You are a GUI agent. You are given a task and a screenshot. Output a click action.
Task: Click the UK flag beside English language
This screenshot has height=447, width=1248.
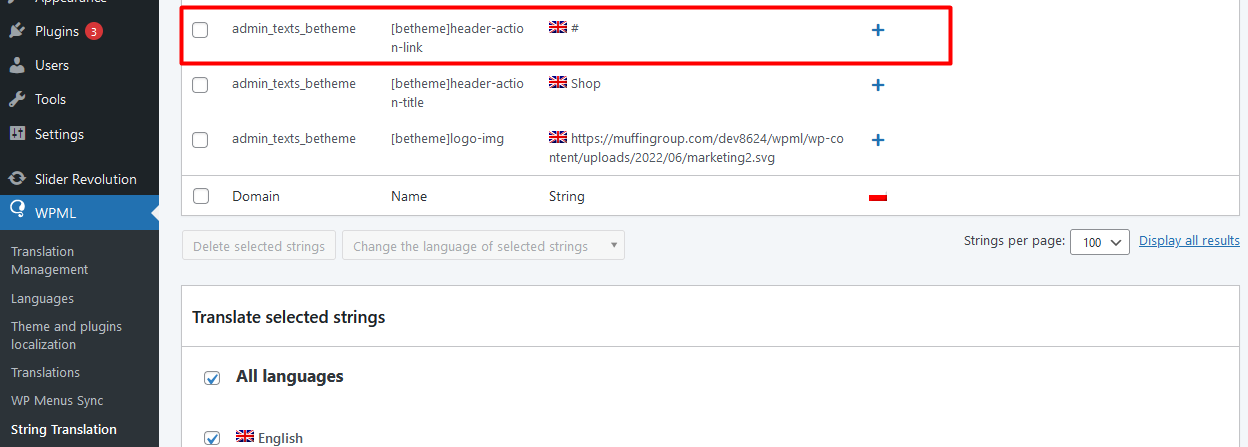(x=245, y=437)
